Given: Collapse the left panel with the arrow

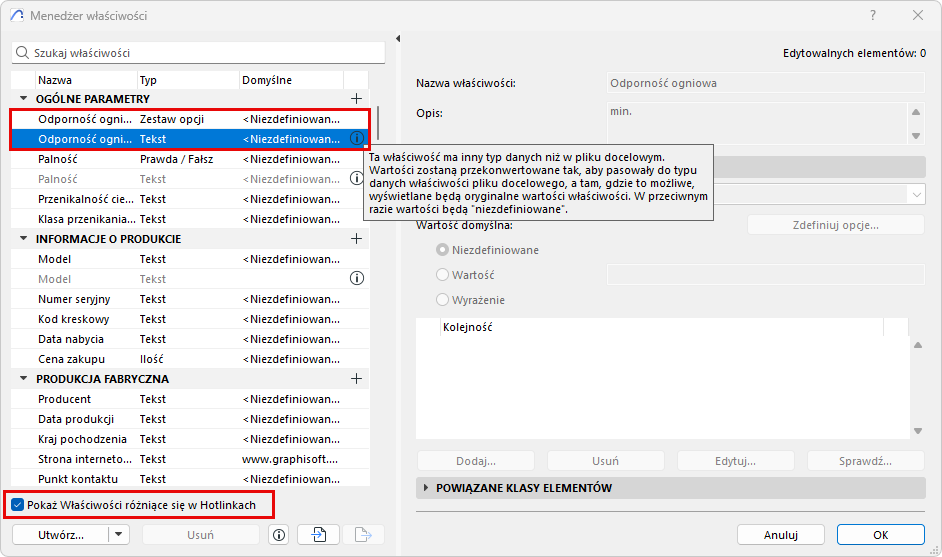Looking at the screenshot, I should click(398, 38).
